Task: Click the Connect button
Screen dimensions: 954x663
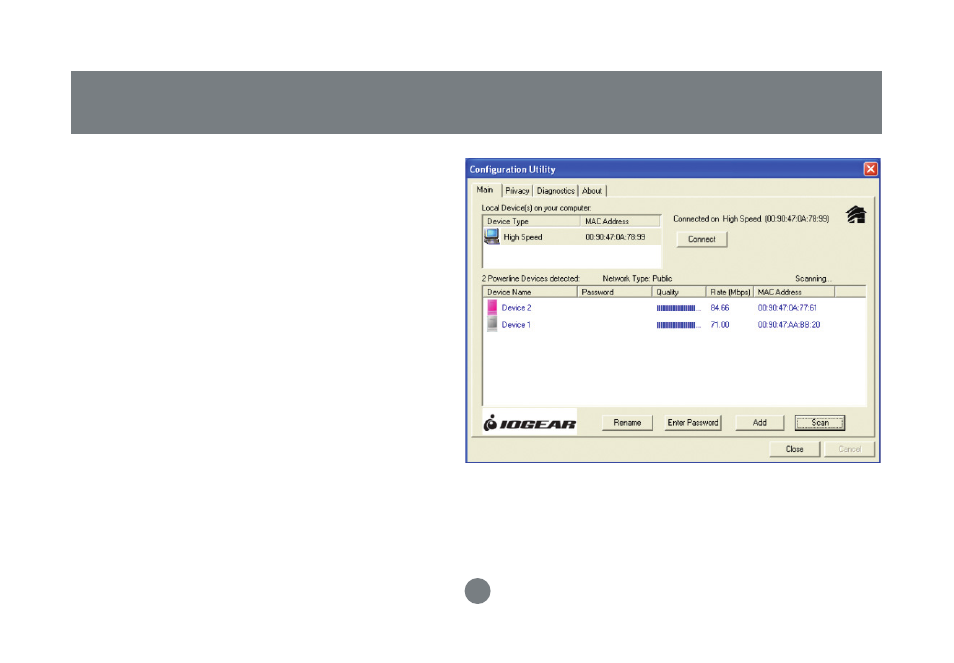Action: pyautogui.click(x=702, y=239)
